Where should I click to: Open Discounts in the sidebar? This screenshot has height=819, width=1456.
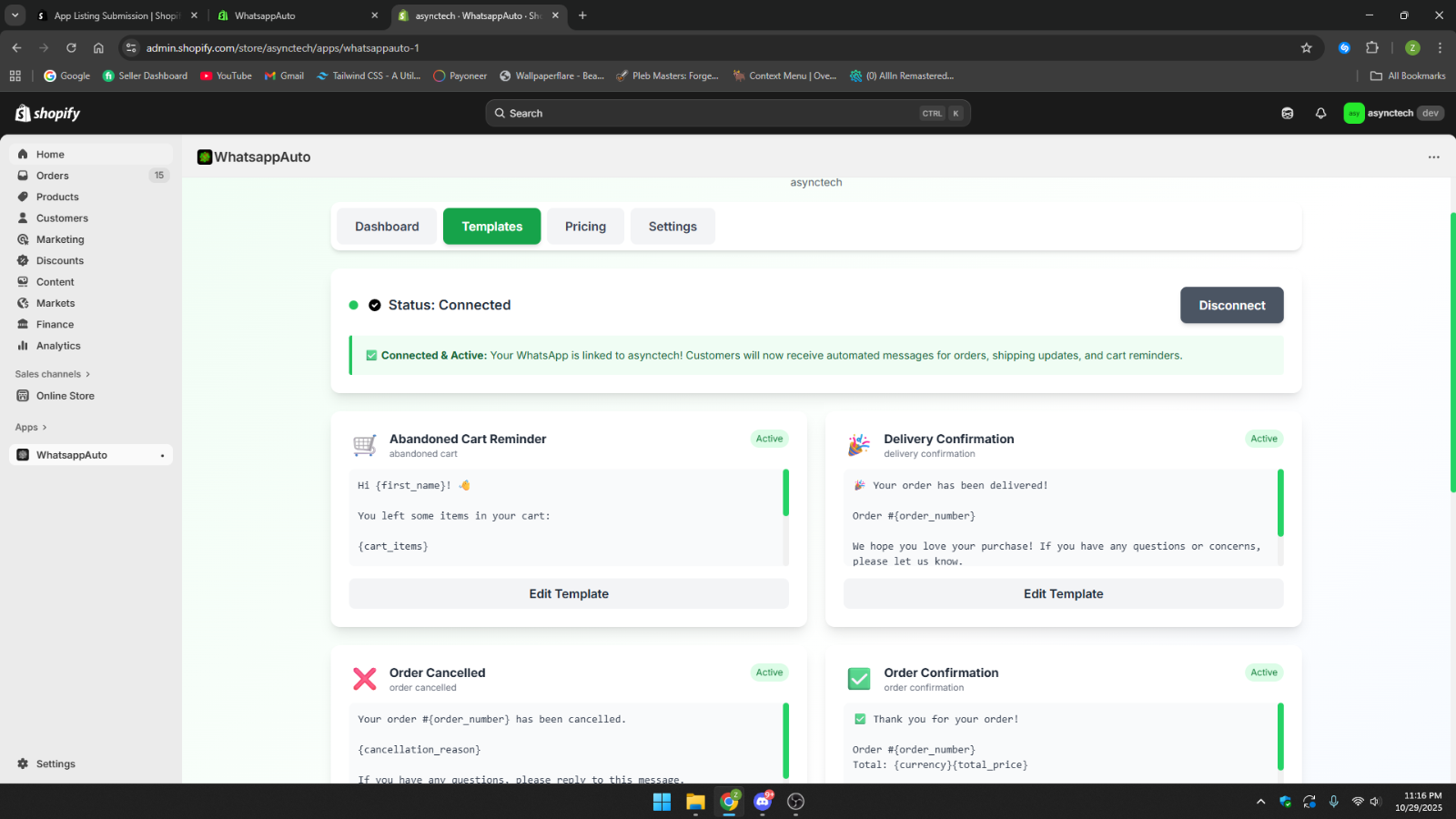coord(91,260)
